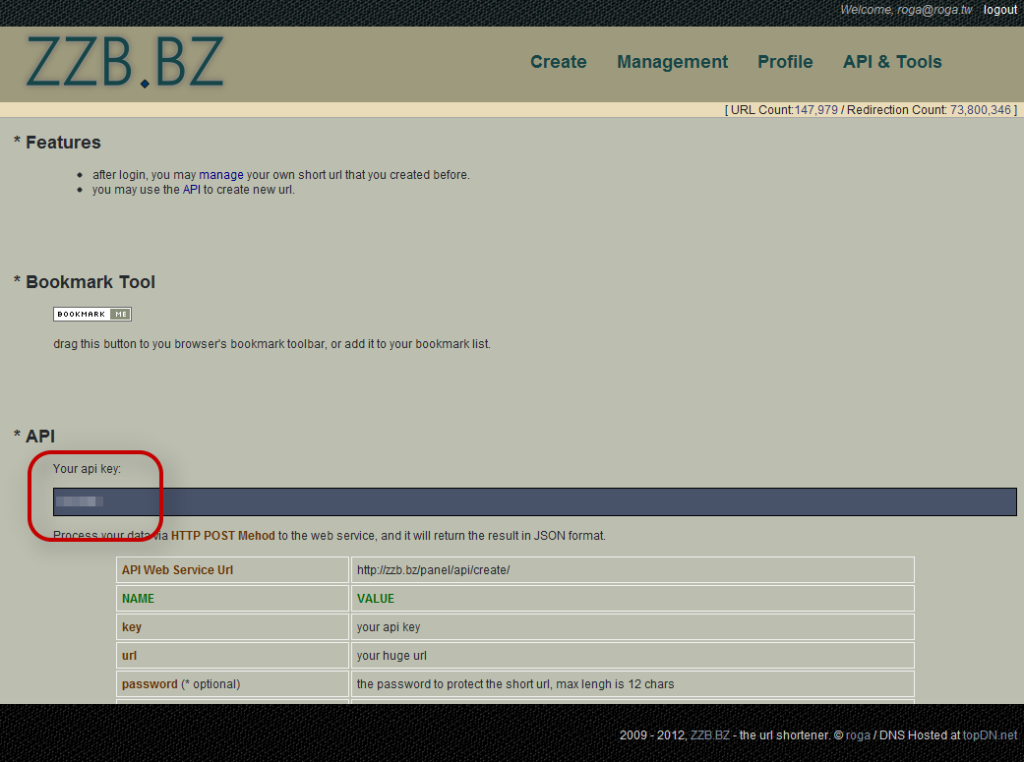Click the VALUE column header cell

(632, 599)
